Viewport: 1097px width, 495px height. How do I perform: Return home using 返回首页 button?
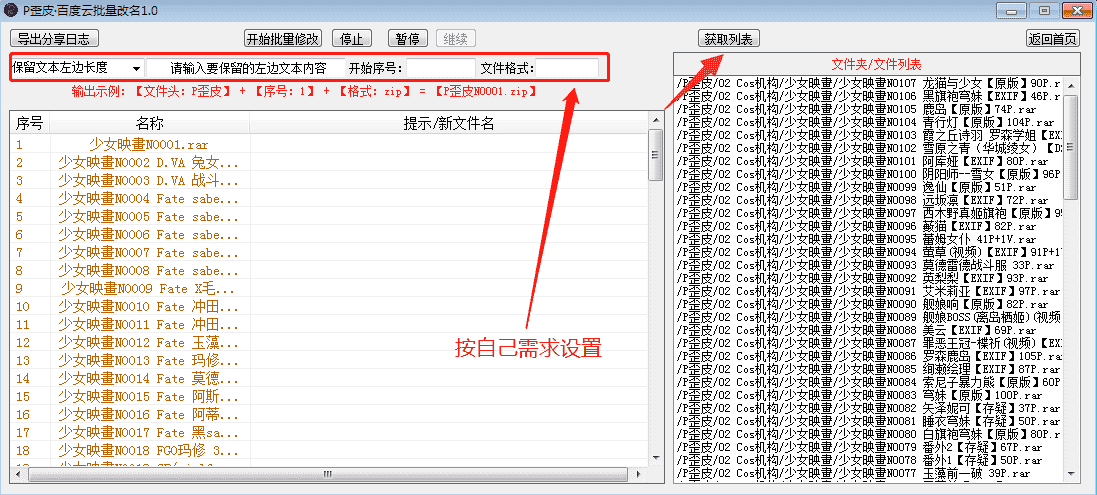pyautogui.click(x=1052, y=39)
